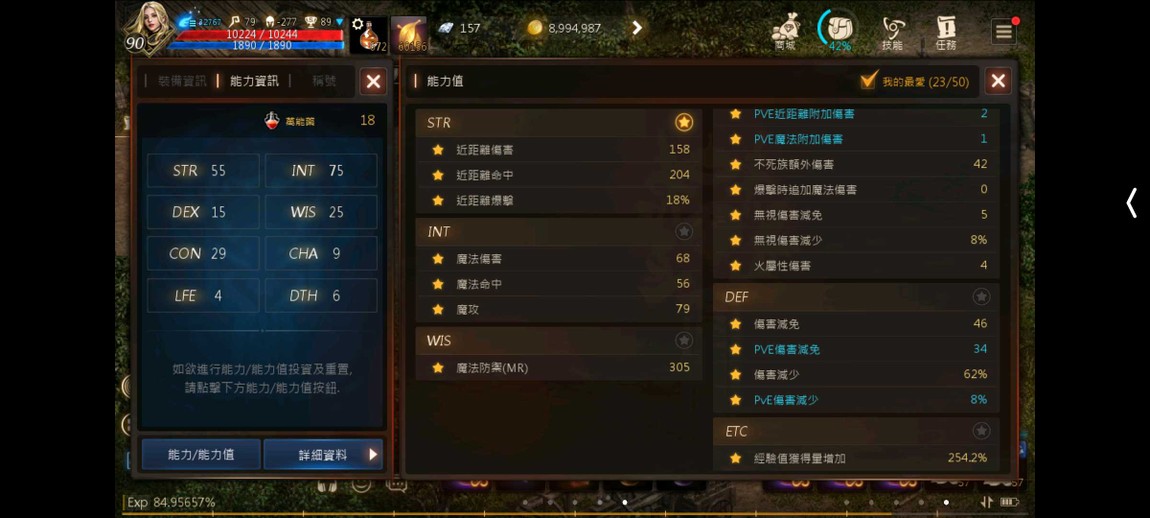
Task: Open the hamburger main menu icon
Action: 1003,32
